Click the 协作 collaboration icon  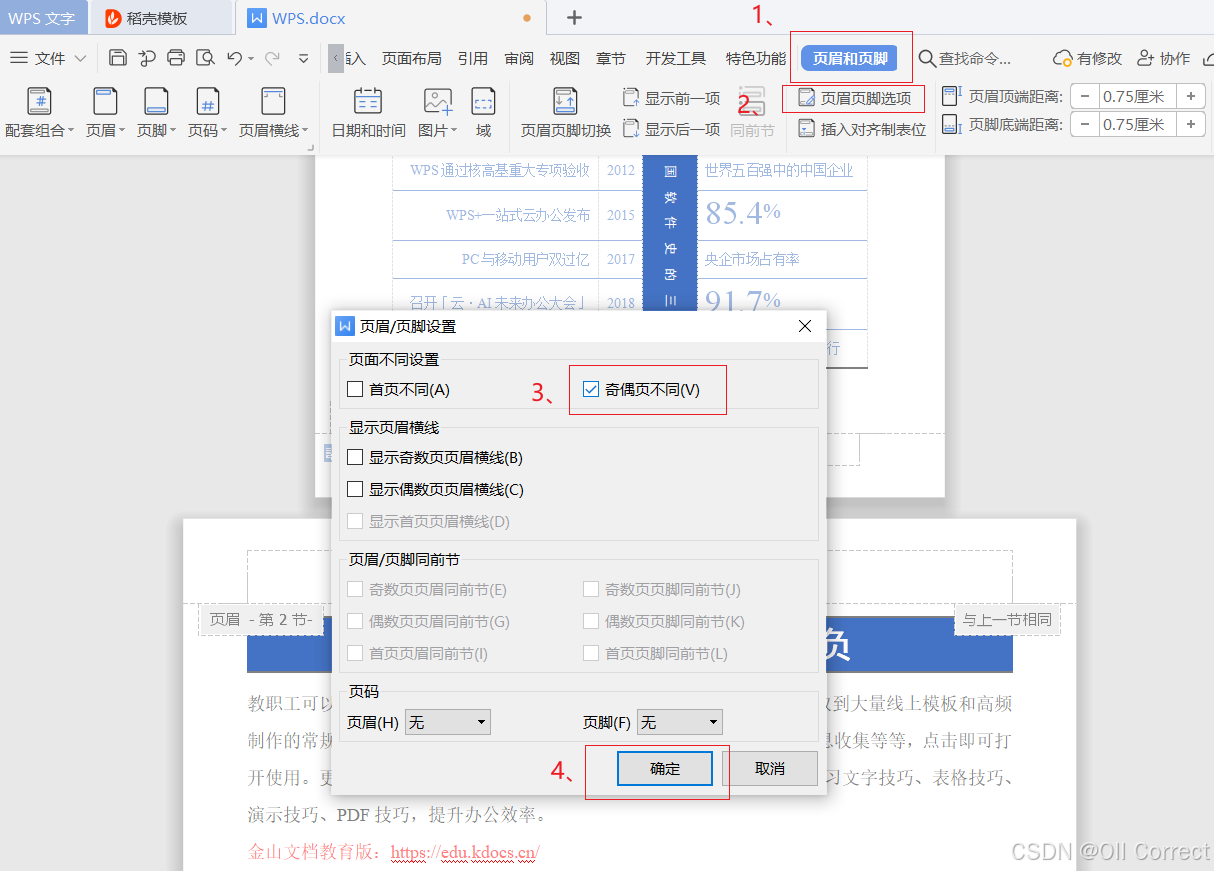(1147, 58)
